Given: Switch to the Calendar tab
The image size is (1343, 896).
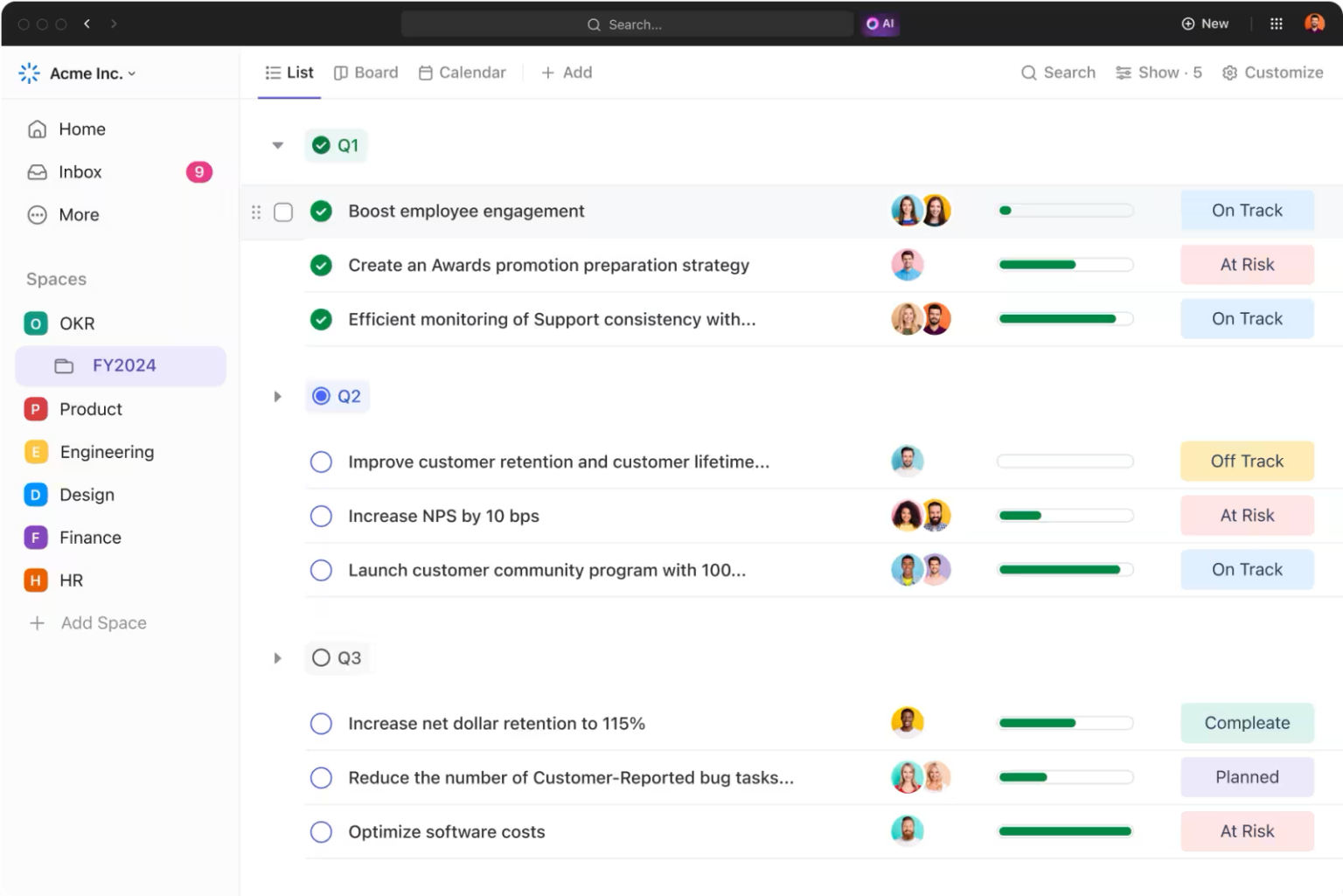Looking at the screenshot, I should tap(463, 73).
